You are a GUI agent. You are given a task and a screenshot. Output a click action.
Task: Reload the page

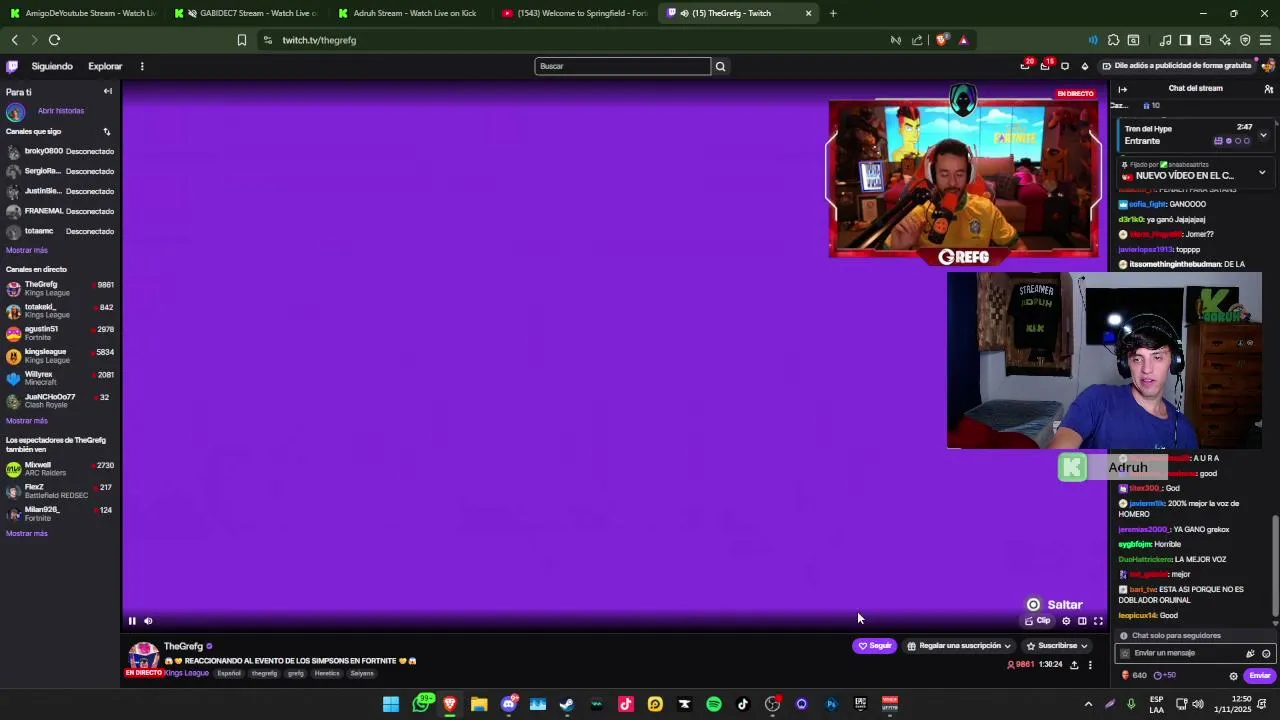pos(54,40)
